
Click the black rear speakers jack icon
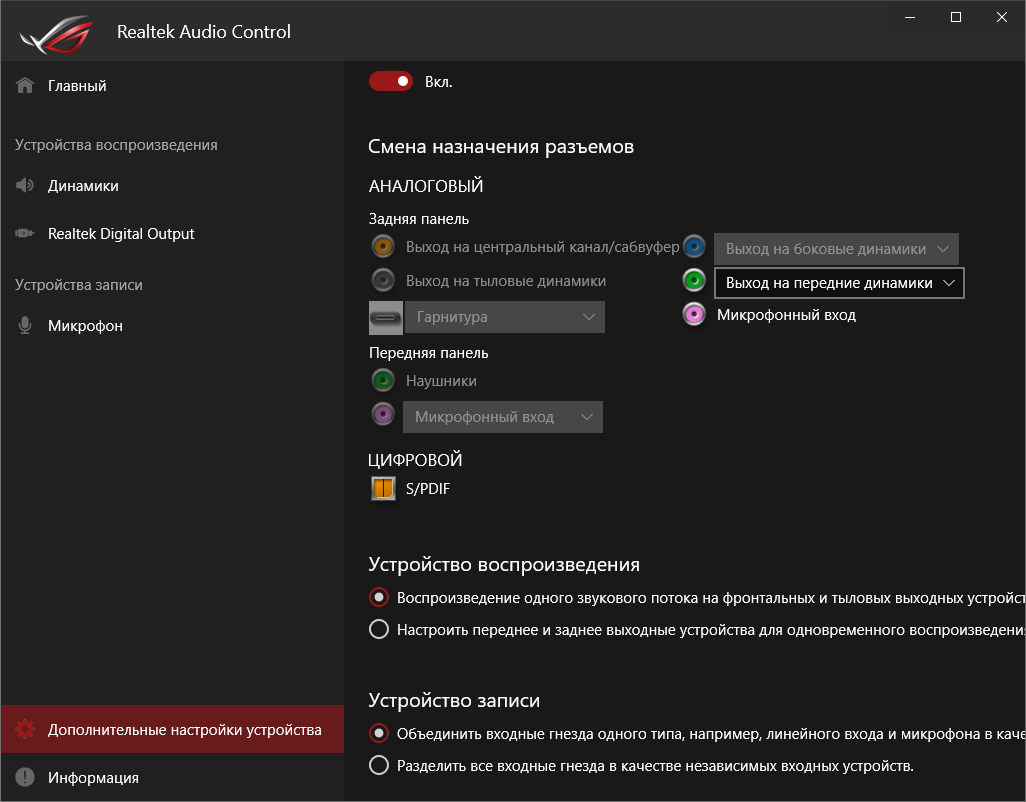click(382, 280)
